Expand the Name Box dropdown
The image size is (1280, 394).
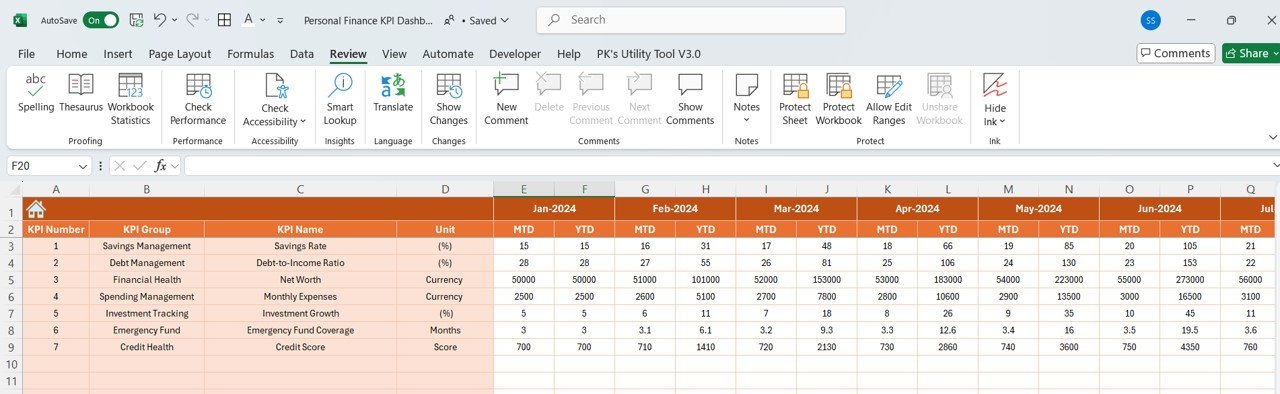coord(82,166)
